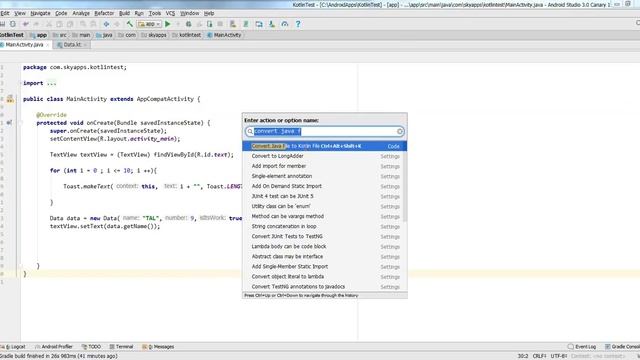Select the skyapps breadcrumb folder
Screen dimensions: 640x360
(x=154, y=35)
